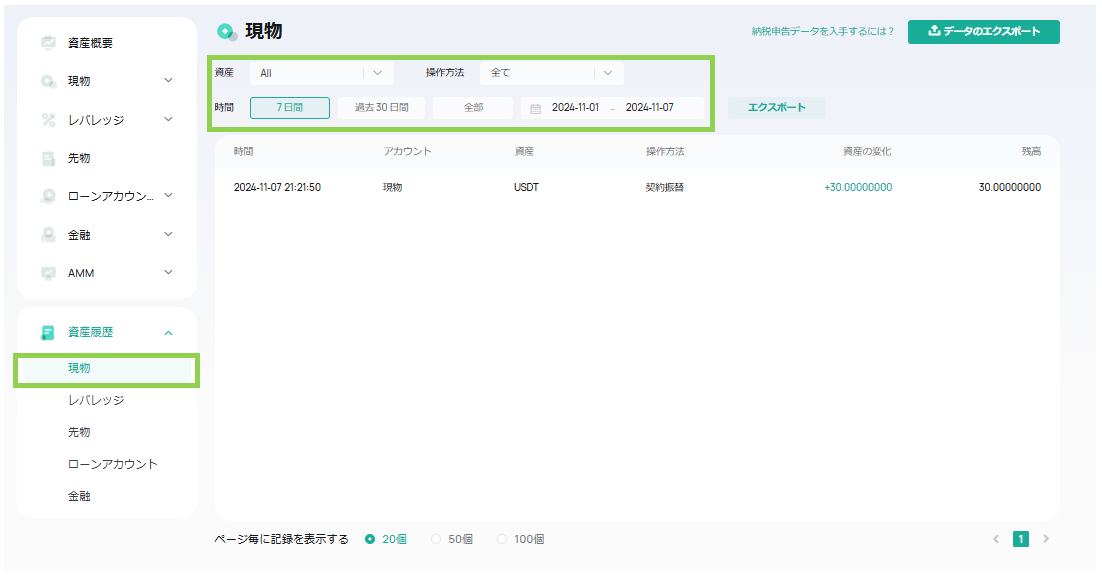This screenshot has height=575, width=1102.
Task: Click the ローンアカウント sidebar icon
Action: (x=48, y=196)
